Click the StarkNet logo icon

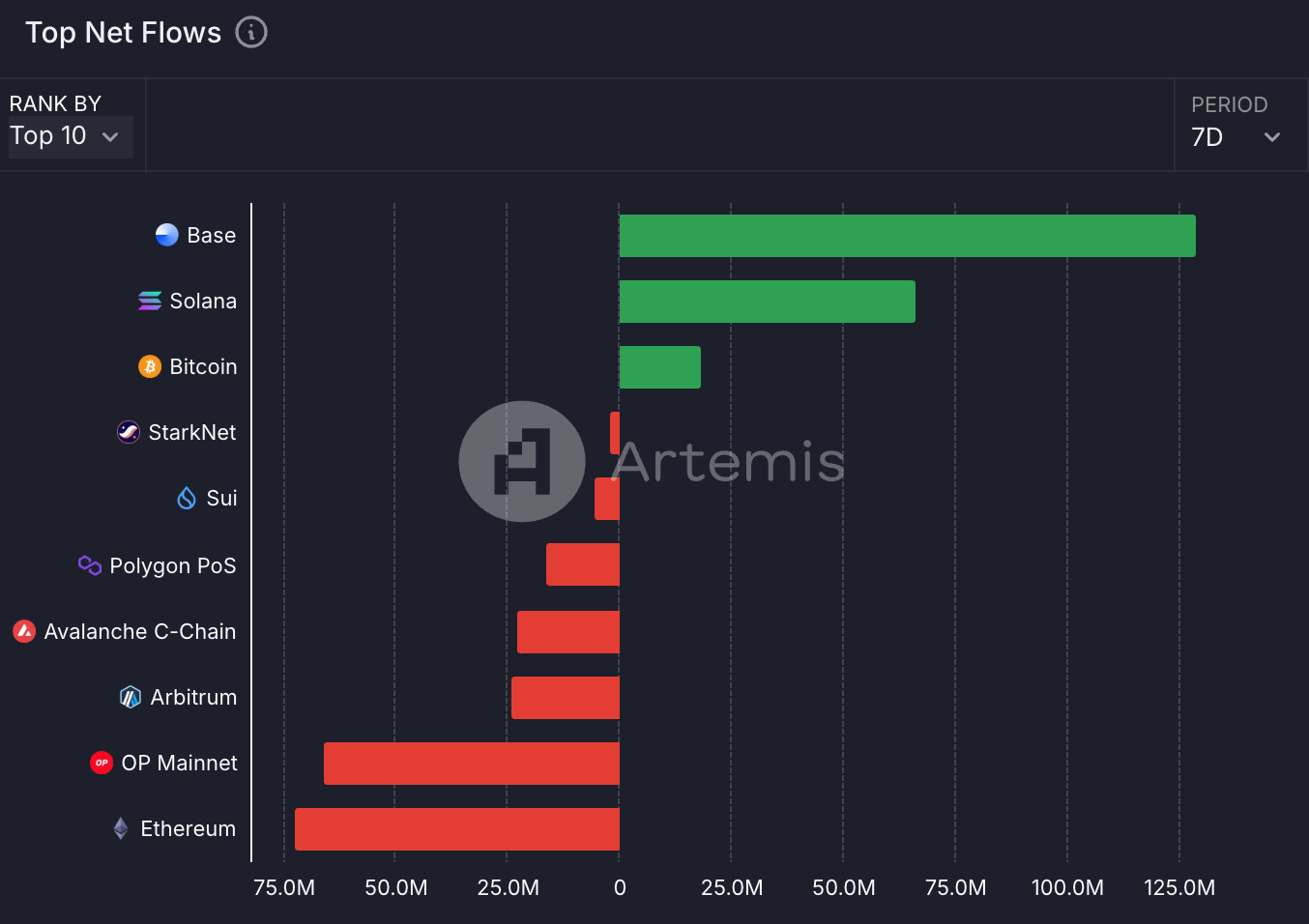pos(129,432)
